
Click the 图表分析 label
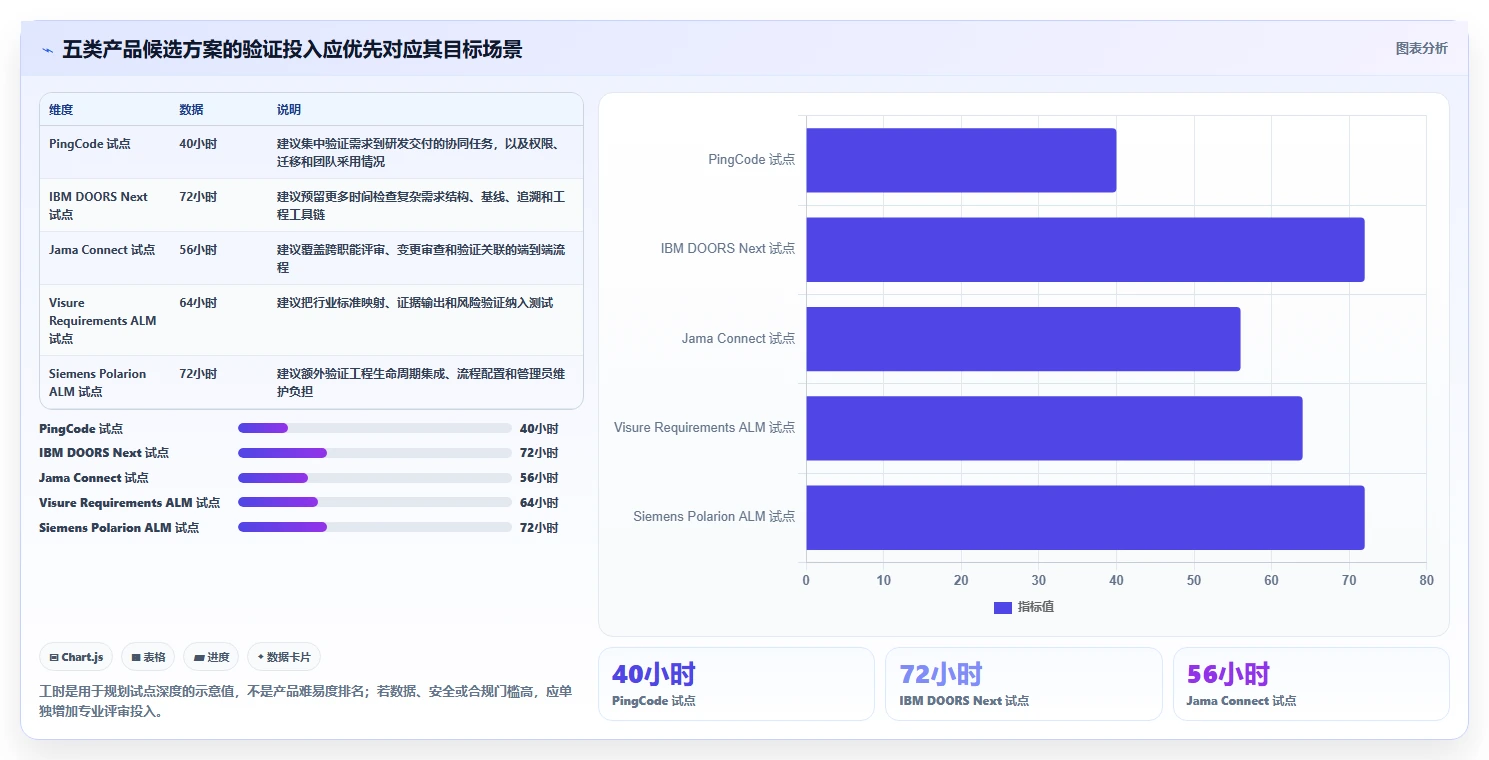click(1421, 49)
